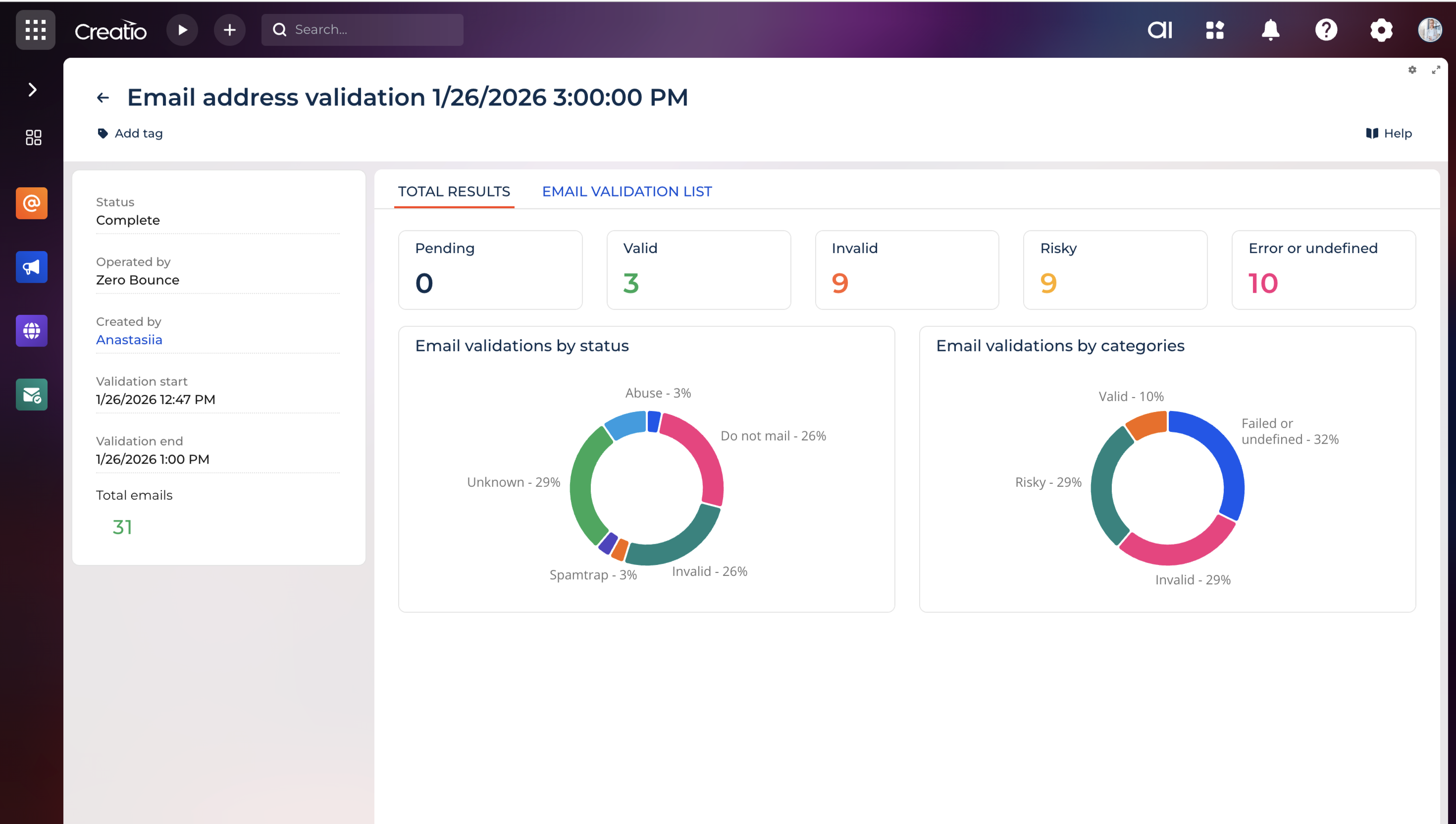Open the Help link
This screenshot has height=824, width=1456.
[1389, 134]
